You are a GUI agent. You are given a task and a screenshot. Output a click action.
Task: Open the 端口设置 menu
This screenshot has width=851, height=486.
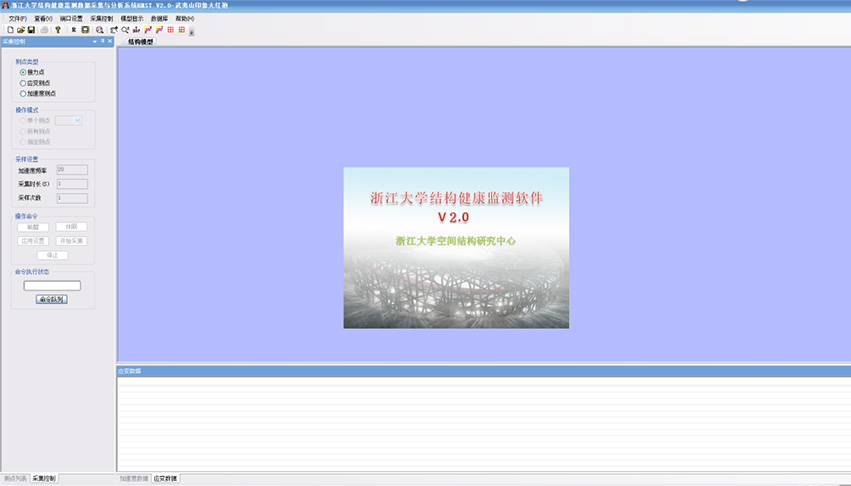coord(71,18)
